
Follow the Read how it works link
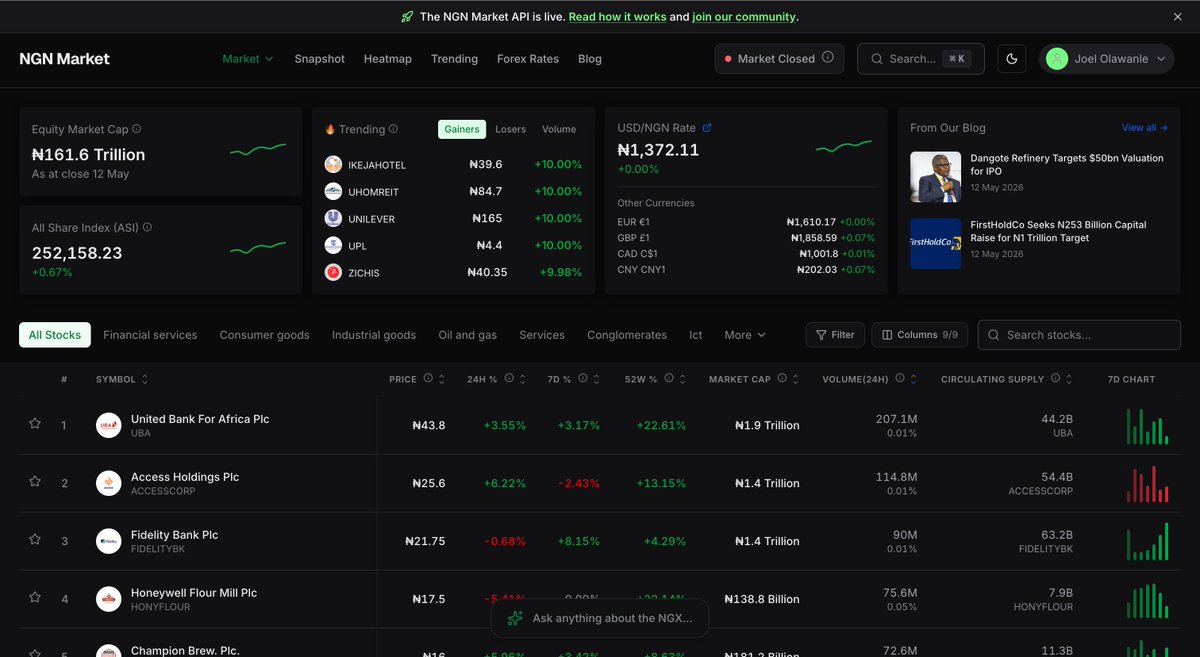click(x=617, y=17)
